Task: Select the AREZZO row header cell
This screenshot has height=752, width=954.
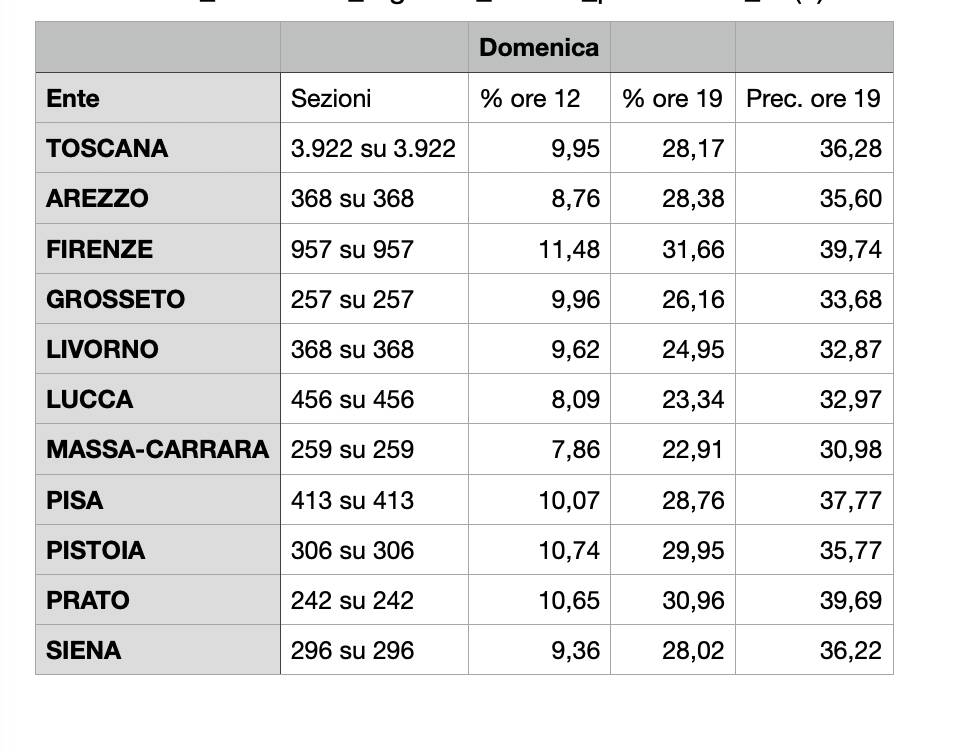Action: click(97, 199)
